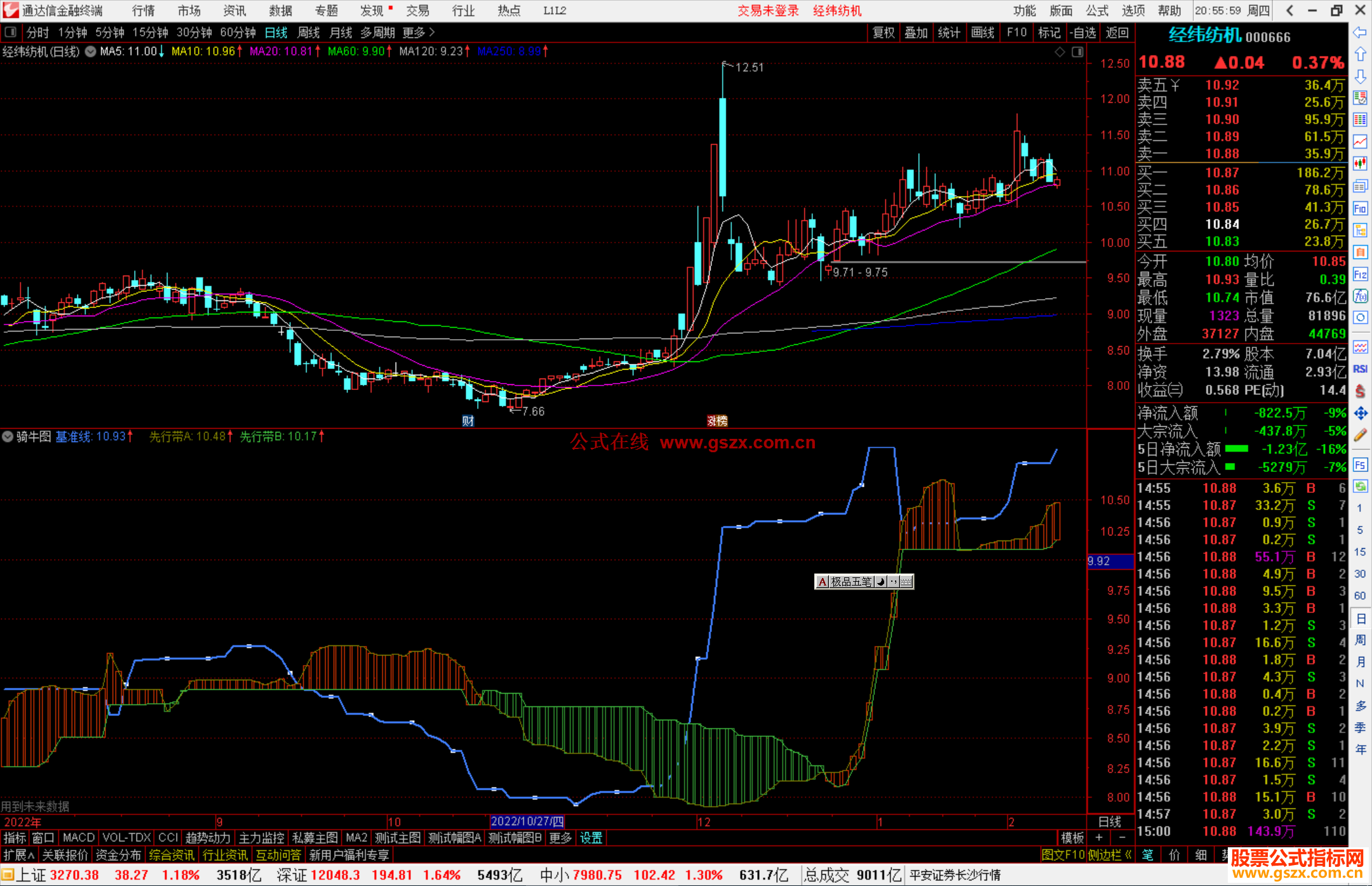Toggle the 骑牛图 indicator circle button

pos(8,436)
